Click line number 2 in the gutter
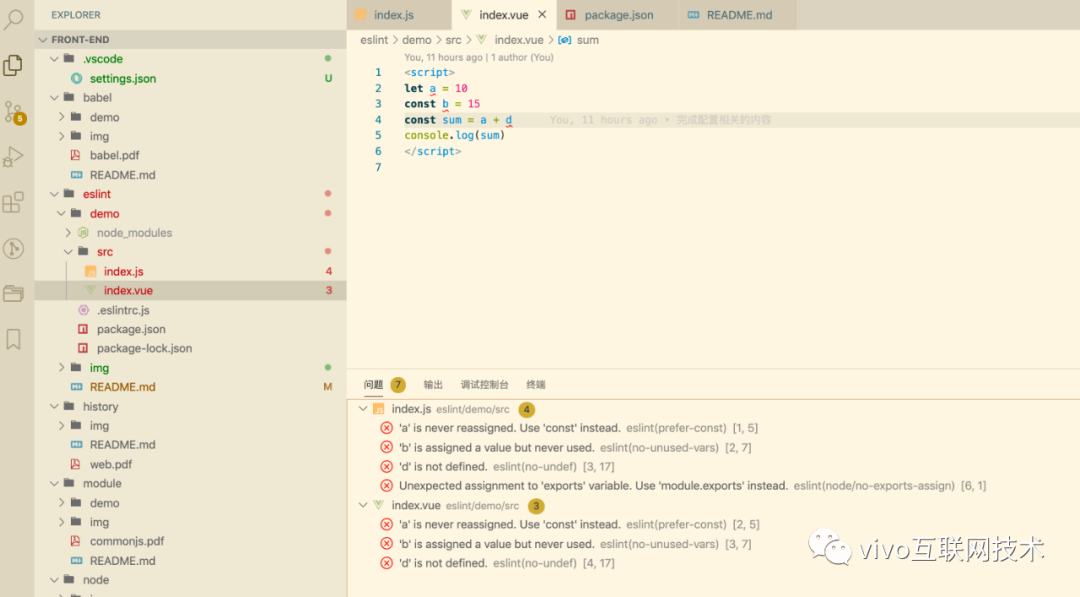1080x597 pixels. [x=377, y=88]
